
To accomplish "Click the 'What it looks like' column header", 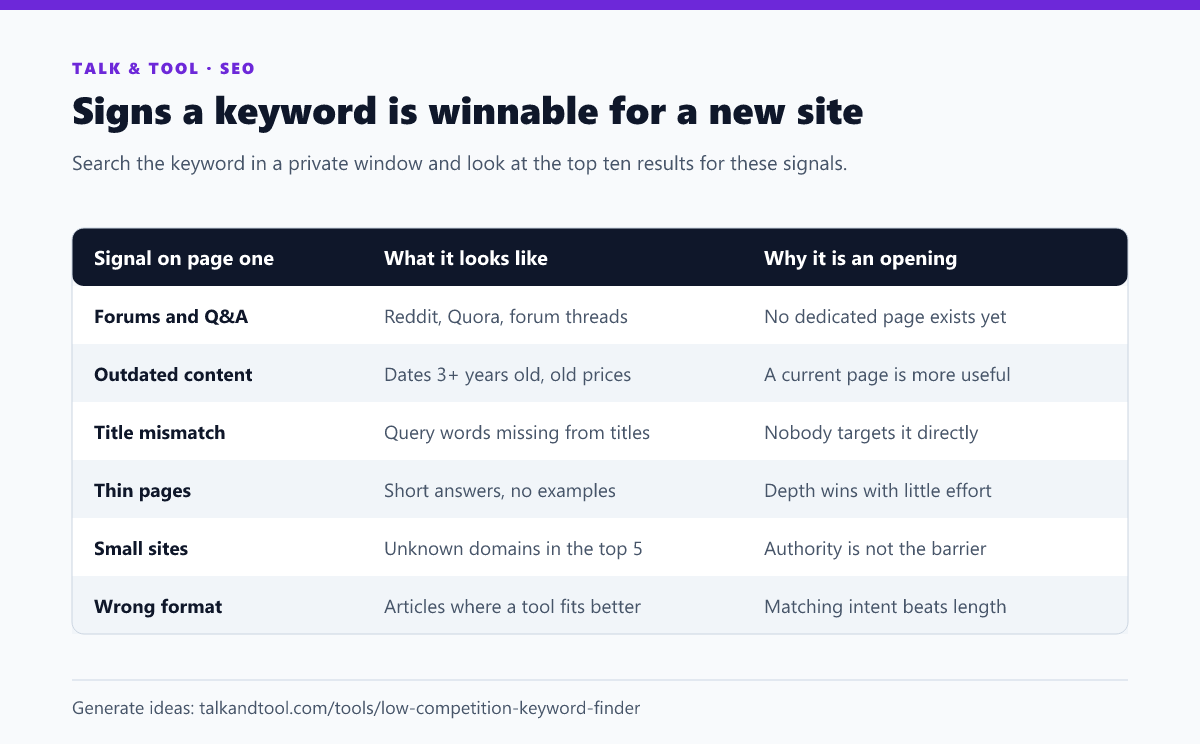I will pyautogui.click(x=466, y=258).
